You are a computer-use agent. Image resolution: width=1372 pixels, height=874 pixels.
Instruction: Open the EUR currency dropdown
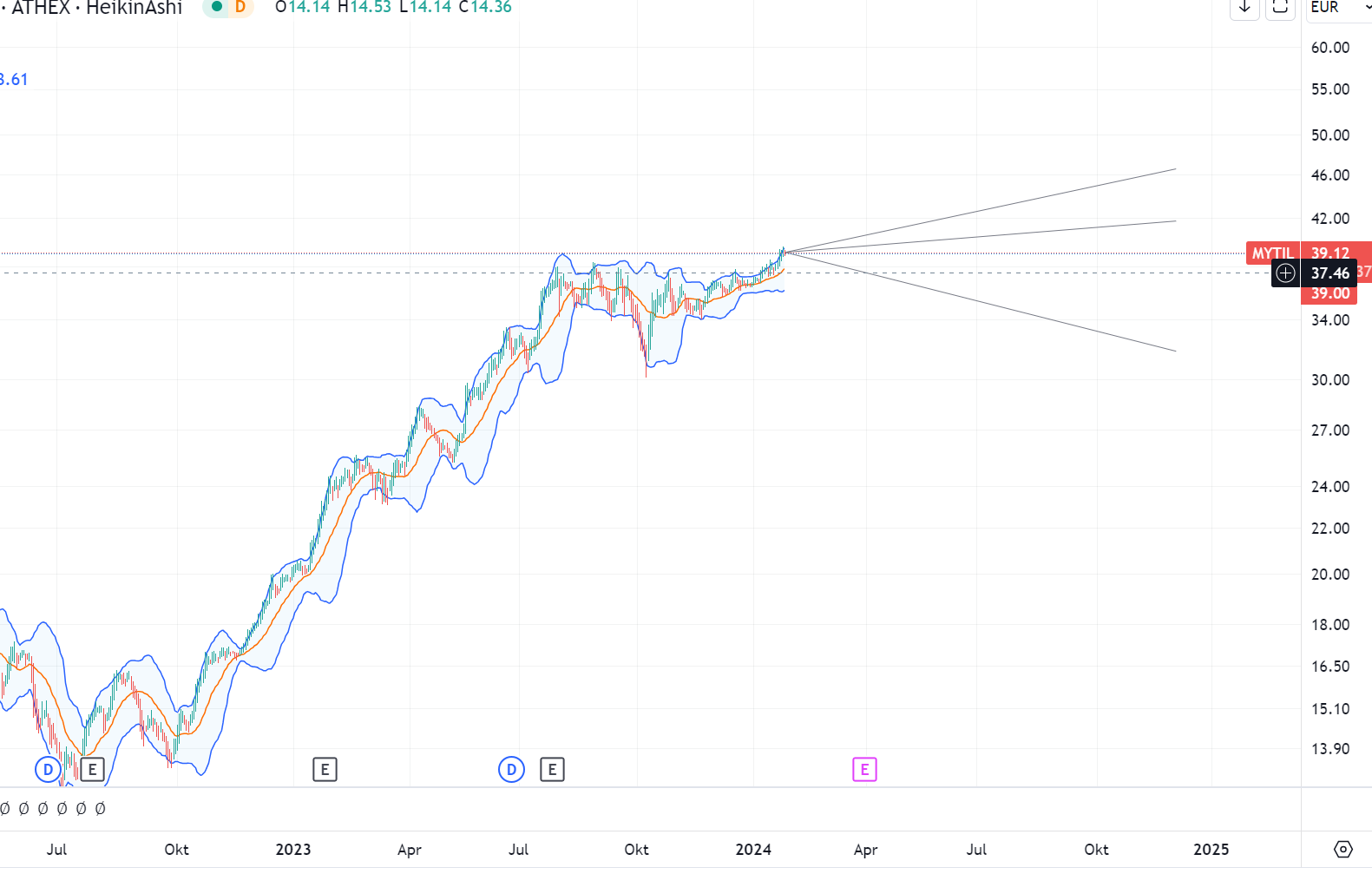click(1337, 8)
